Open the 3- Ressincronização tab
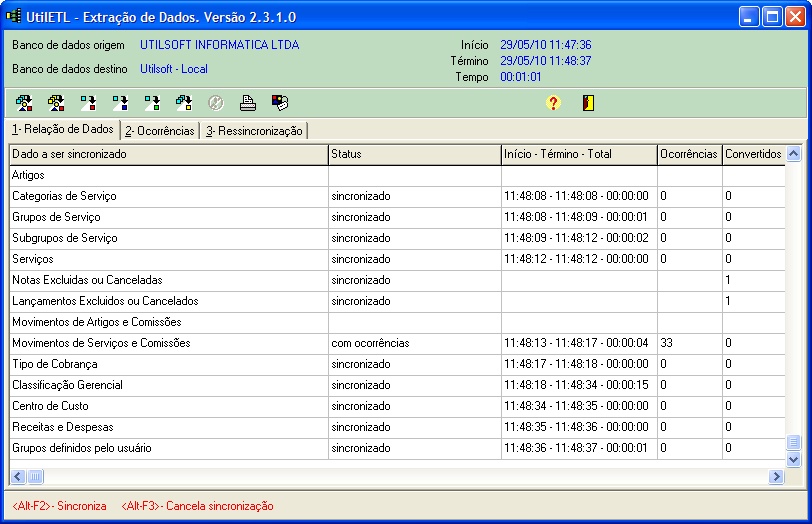The height and width of the screenshot is (524, 812). pyautogui.click(x=254, y=131)
